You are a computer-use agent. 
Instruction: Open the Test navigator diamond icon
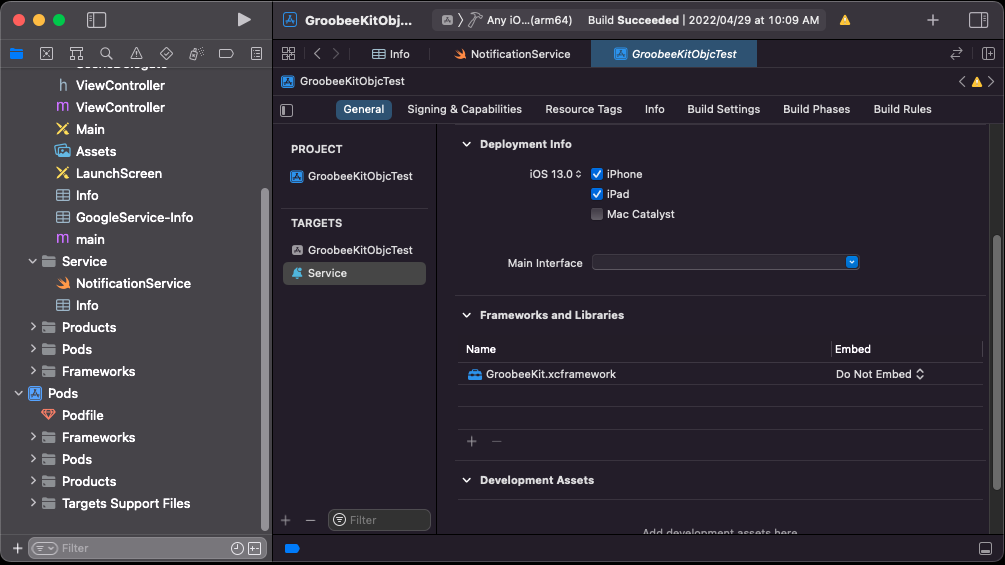(166, 54)
